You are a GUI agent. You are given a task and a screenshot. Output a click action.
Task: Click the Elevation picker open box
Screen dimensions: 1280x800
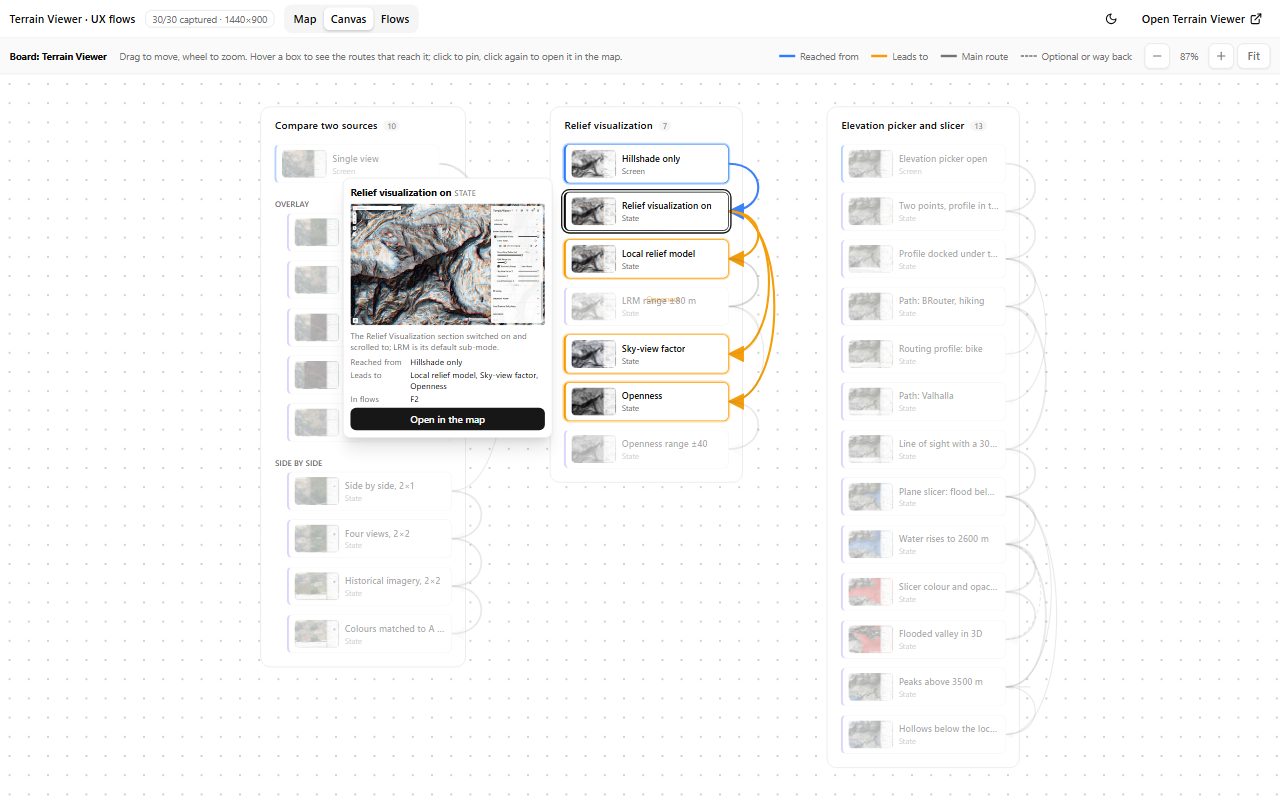pyautogui.click(x=923, y=164)
